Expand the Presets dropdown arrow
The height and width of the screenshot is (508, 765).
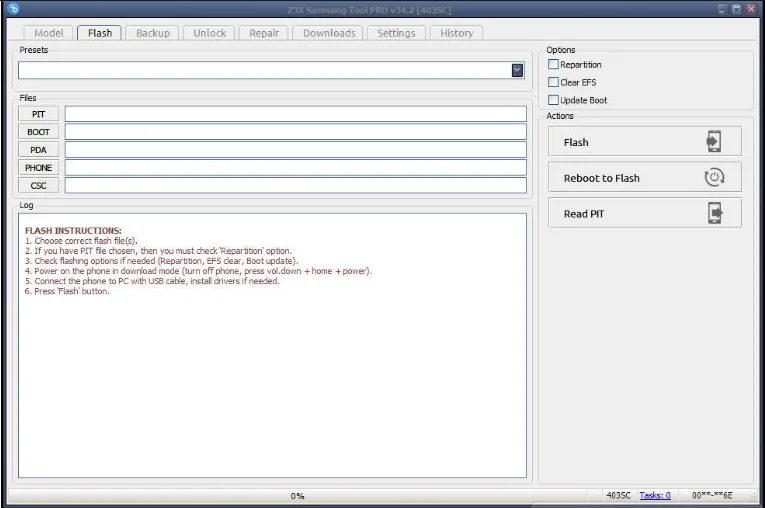point(517,70)
